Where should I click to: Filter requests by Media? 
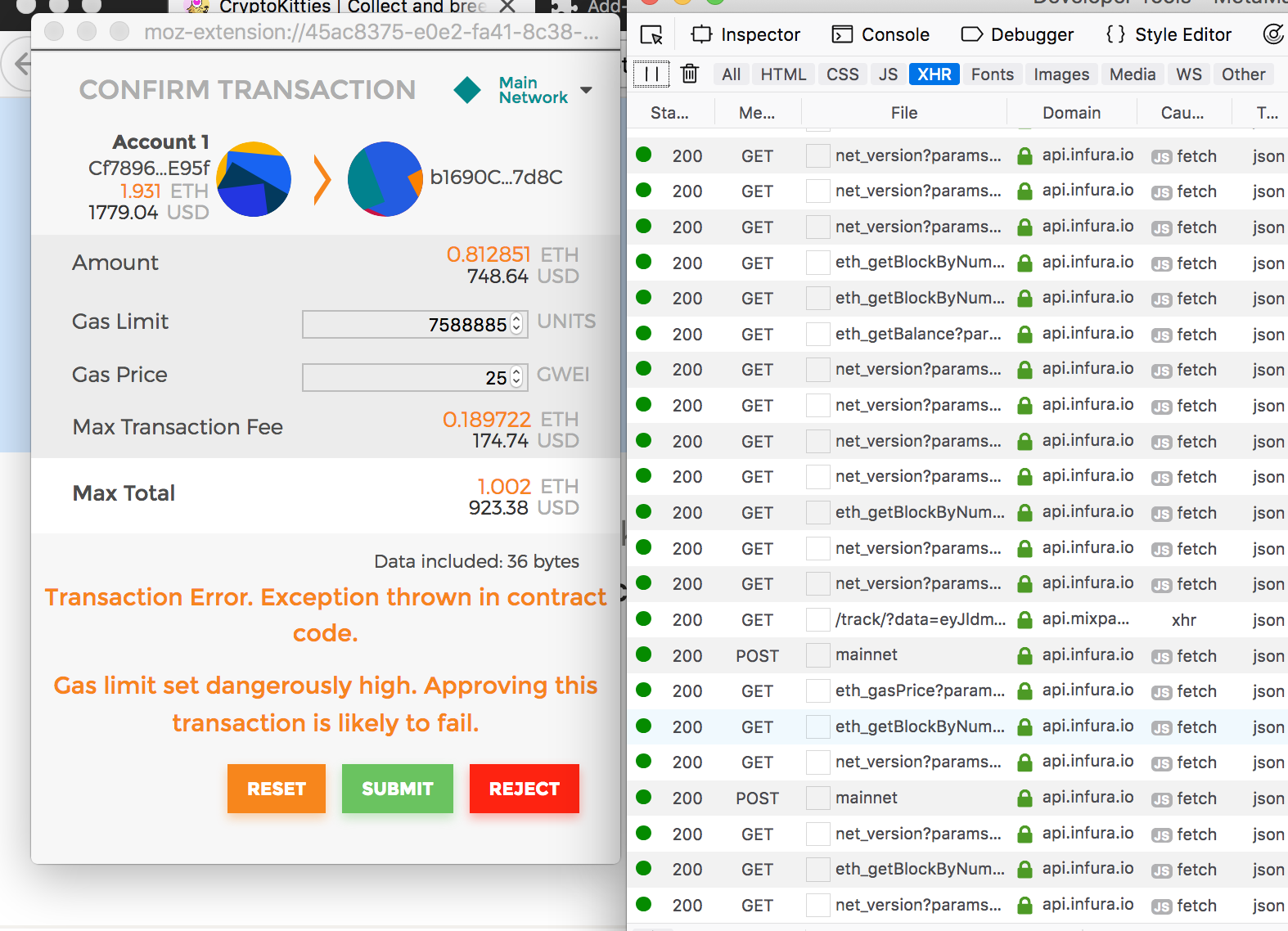click(x=1133, y=74)
